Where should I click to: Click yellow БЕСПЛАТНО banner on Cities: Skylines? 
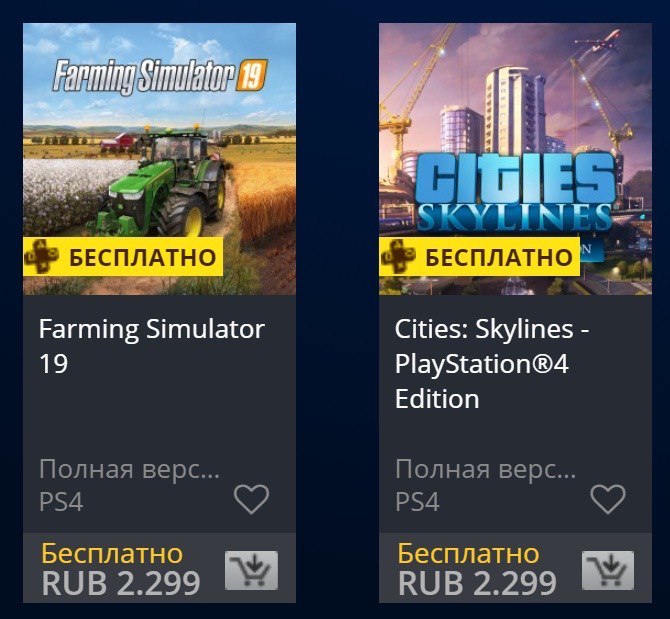(x=479, y=257)
